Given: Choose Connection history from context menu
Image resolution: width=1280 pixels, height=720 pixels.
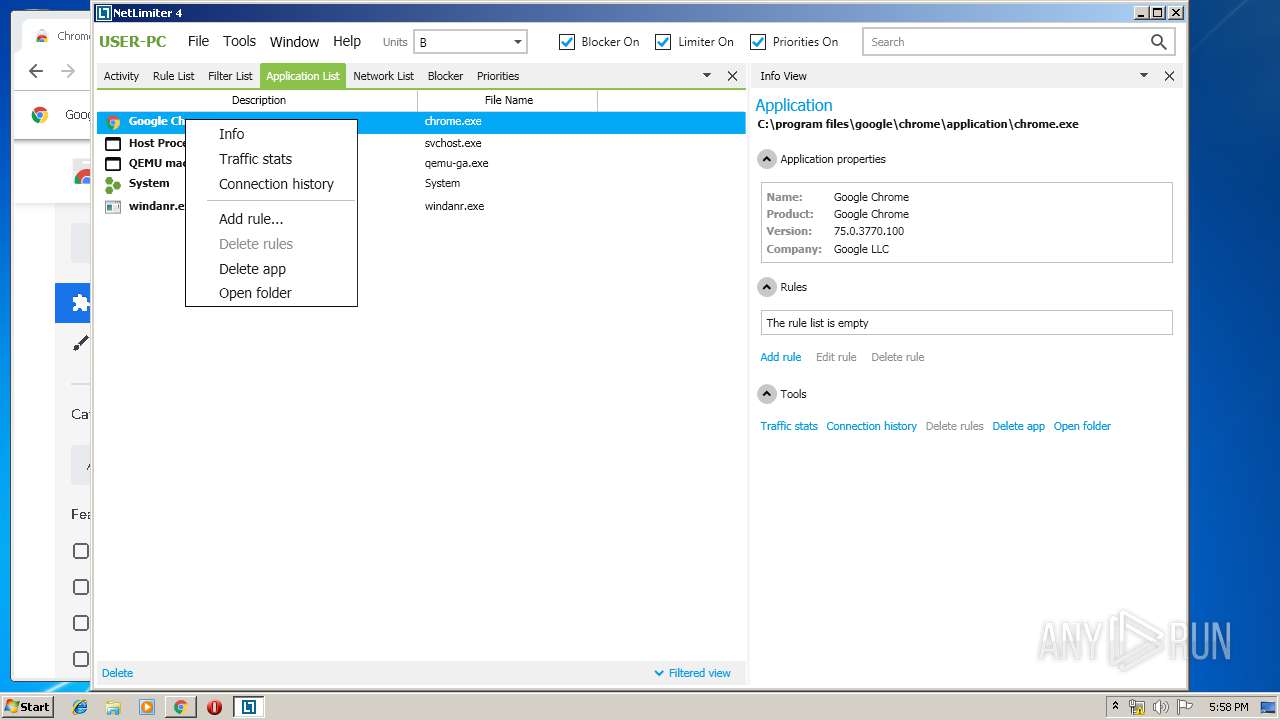Looking at the screenshot, I should click(276, 184).
